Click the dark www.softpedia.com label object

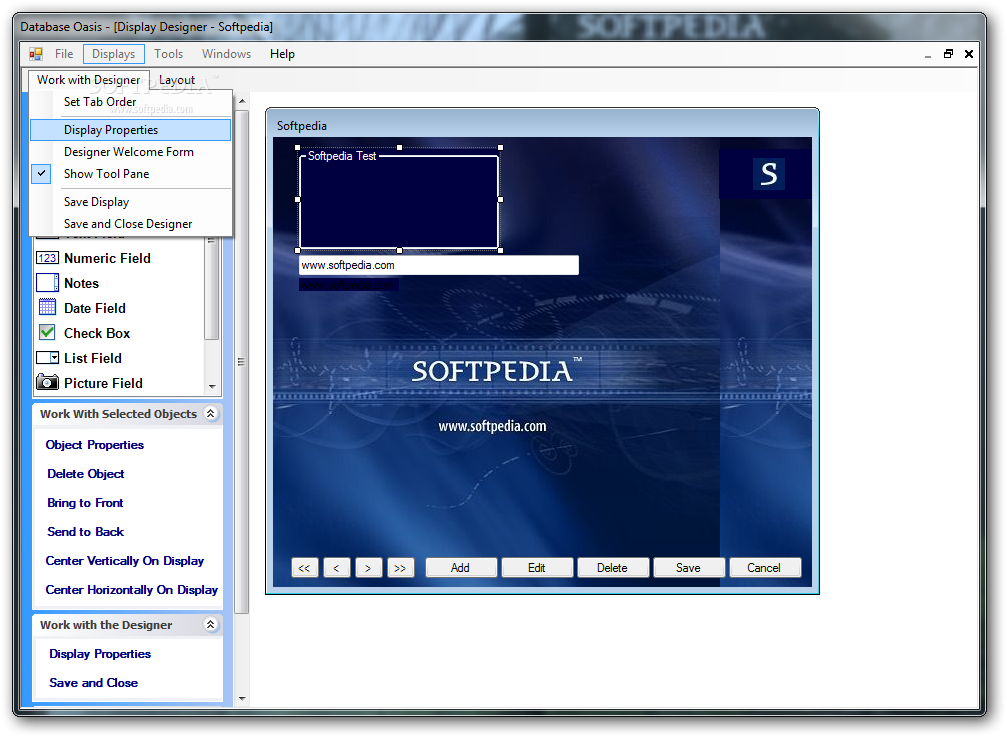[x=348, y=284]
